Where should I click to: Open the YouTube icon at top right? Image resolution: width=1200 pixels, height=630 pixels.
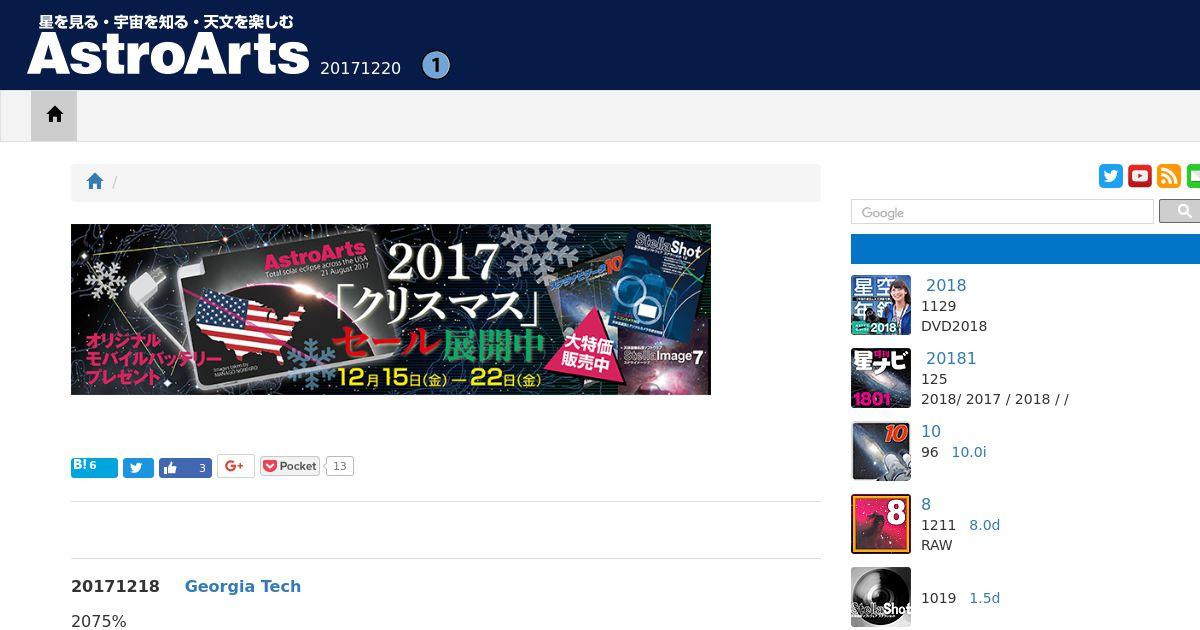tap(1140, 176)
